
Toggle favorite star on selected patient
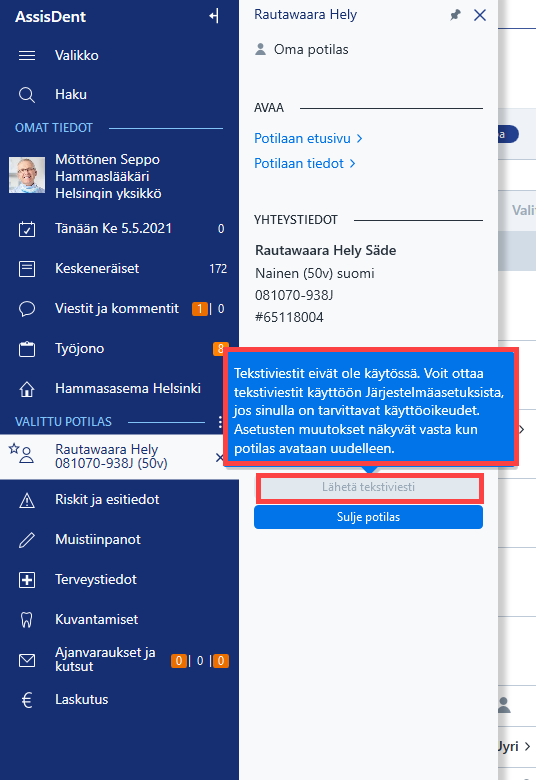[14, 449]
